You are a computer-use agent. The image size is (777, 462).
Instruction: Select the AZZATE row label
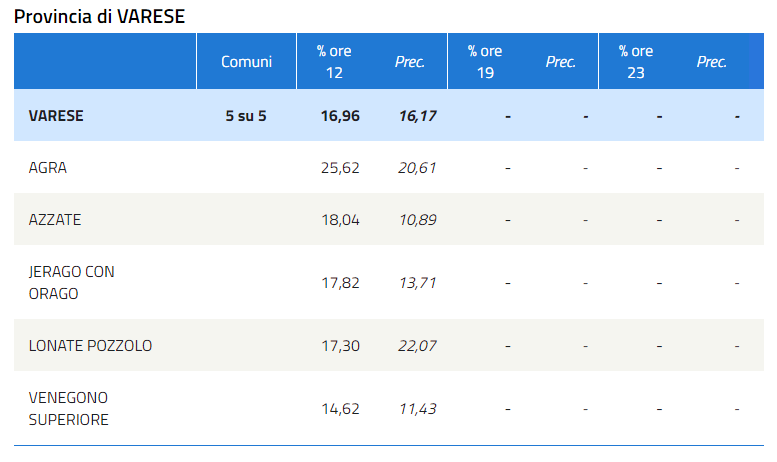[x=55, y=220]
